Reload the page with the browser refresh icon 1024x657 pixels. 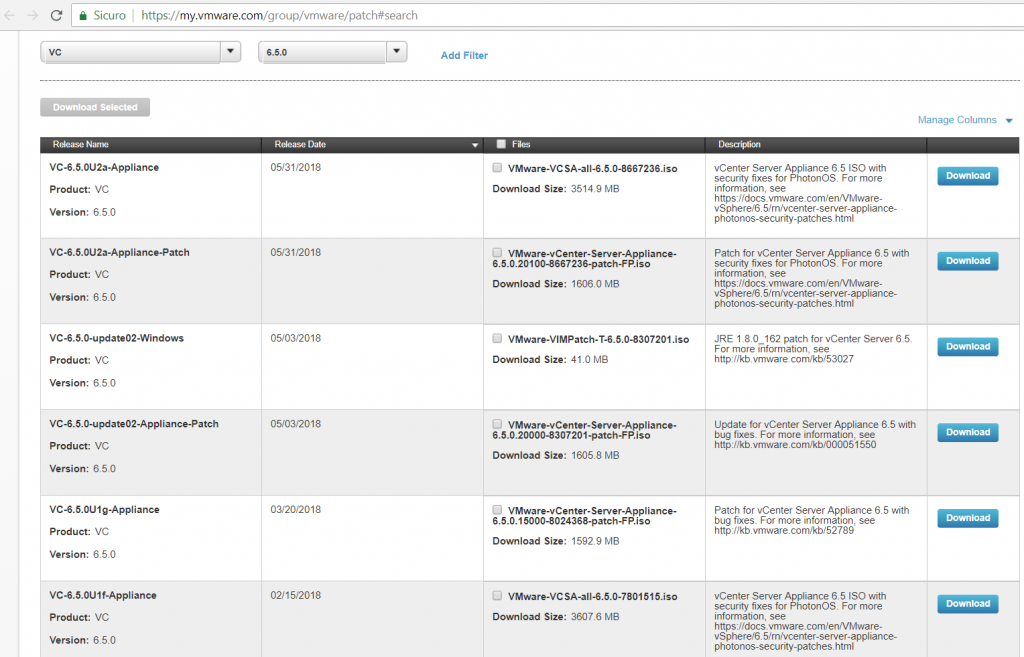tap(56, 15)
